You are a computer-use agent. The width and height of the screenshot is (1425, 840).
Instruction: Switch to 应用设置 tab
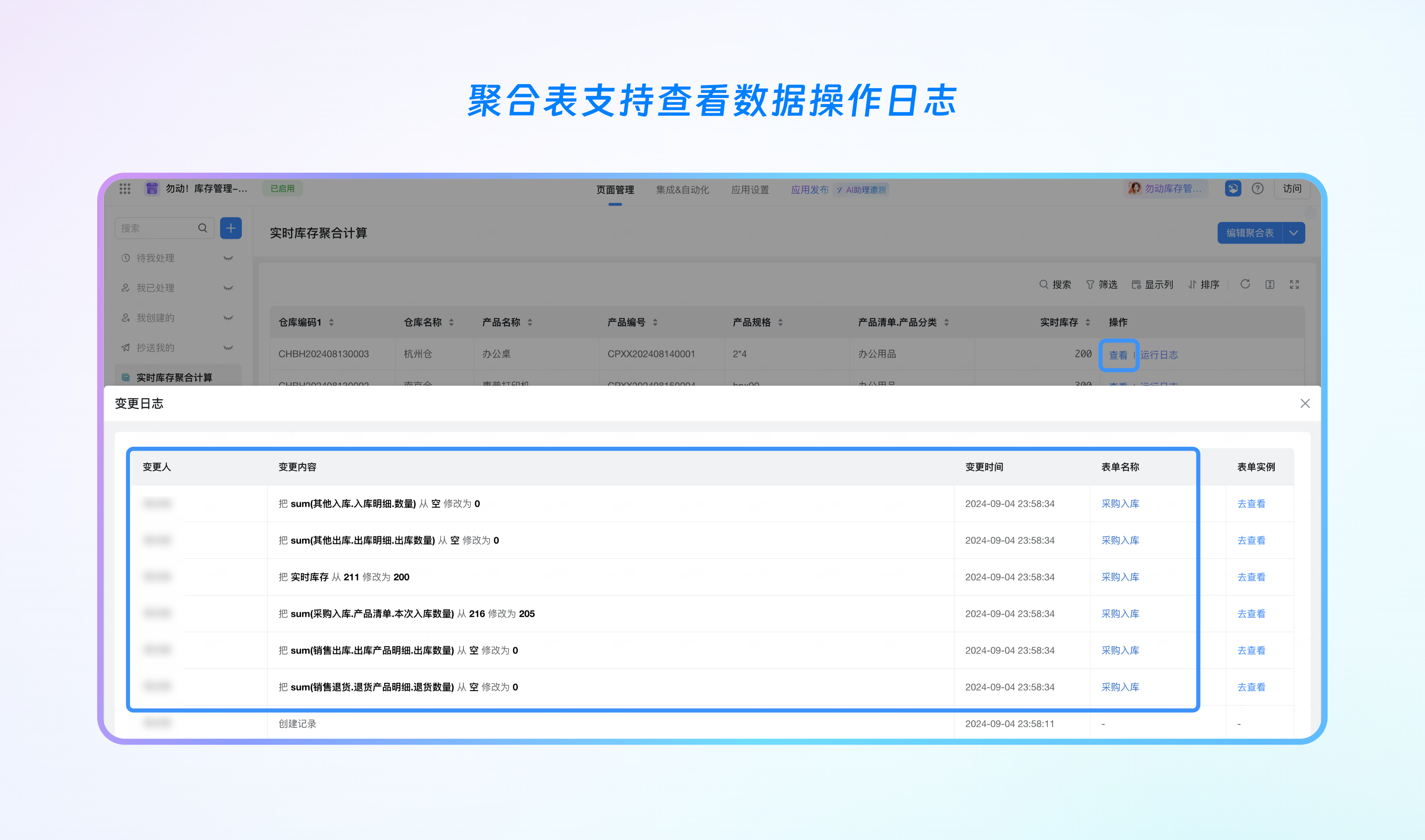750,189
